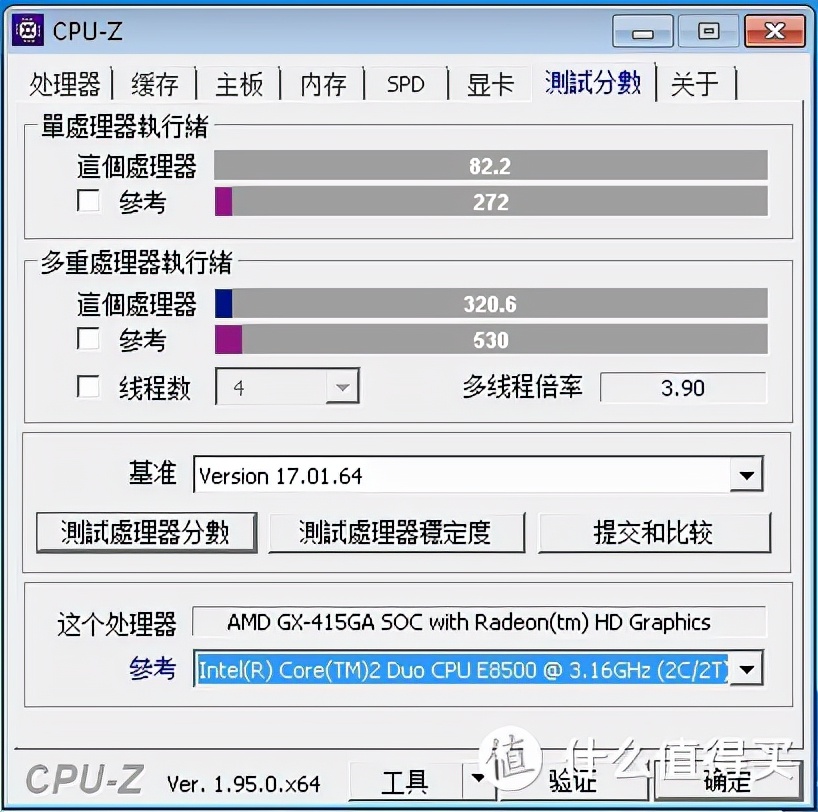Viewport: 818px width, 812px height.
Task: Enable multi-thread 參考 checkbox
Action: click(x=88, y=338)
